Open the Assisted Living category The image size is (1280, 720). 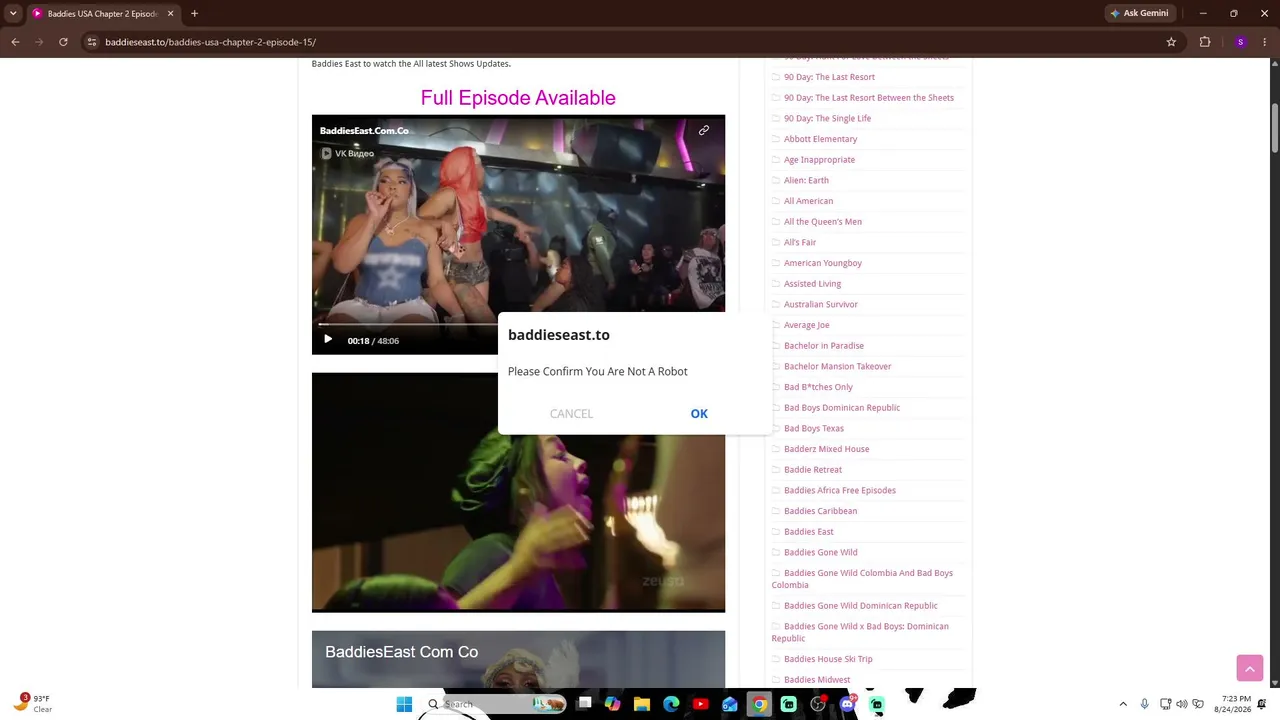812,284
